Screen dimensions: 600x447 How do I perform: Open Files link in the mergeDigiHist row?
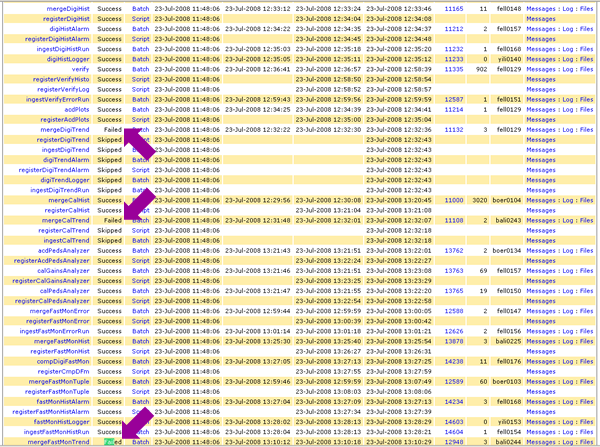tap(586, 8)
